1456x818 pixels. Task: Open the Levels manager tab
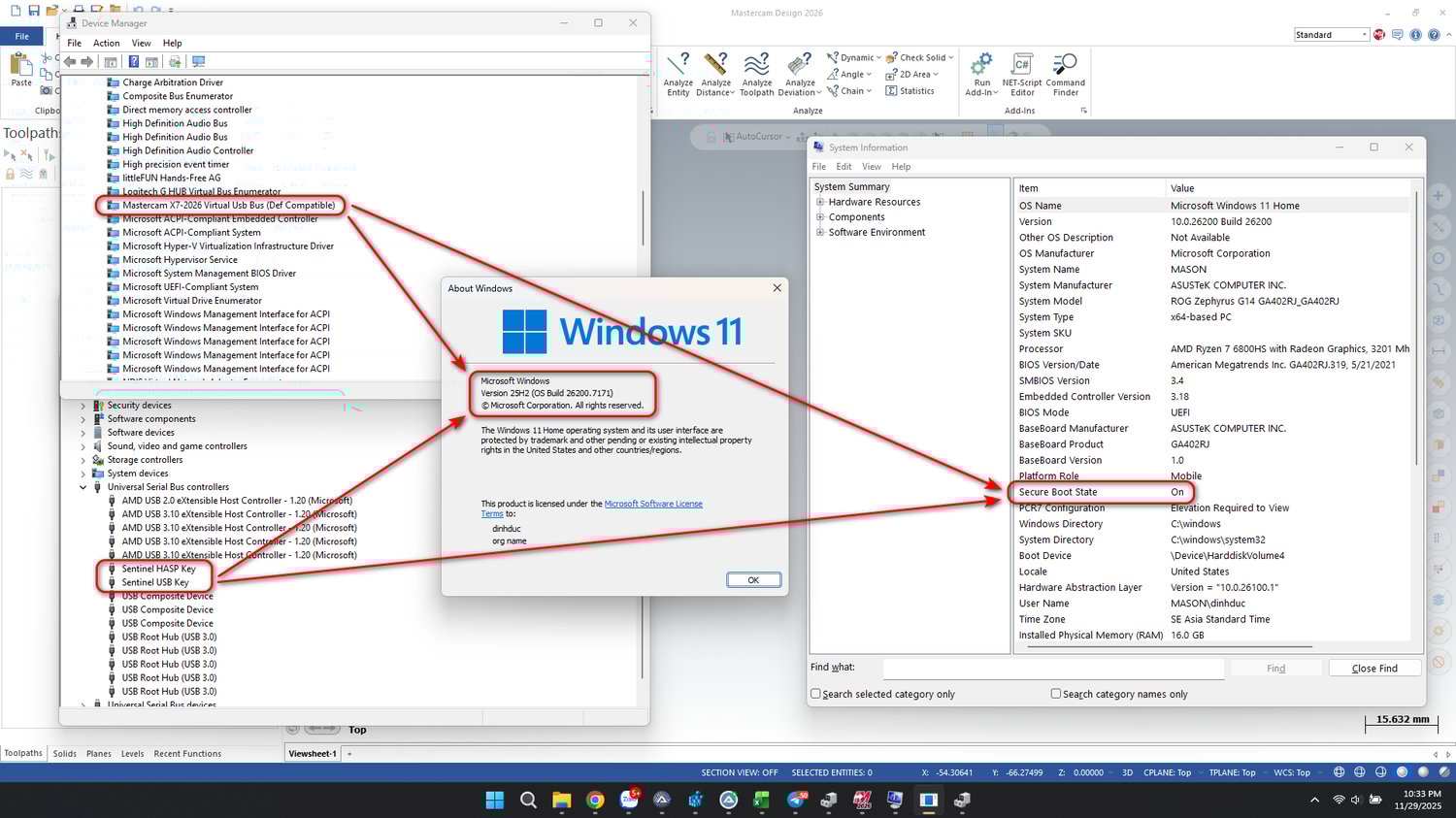[x=132, y=754]
